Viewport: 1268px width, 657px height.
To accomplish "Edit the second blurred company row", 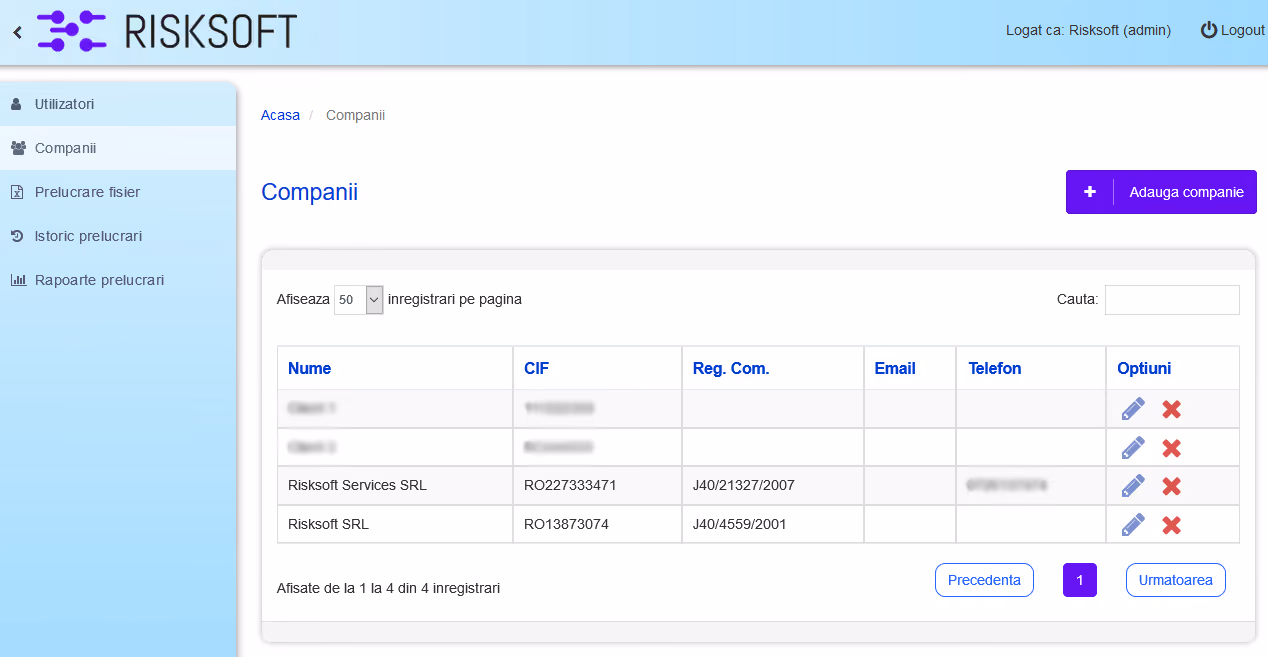I will 1133,447.
